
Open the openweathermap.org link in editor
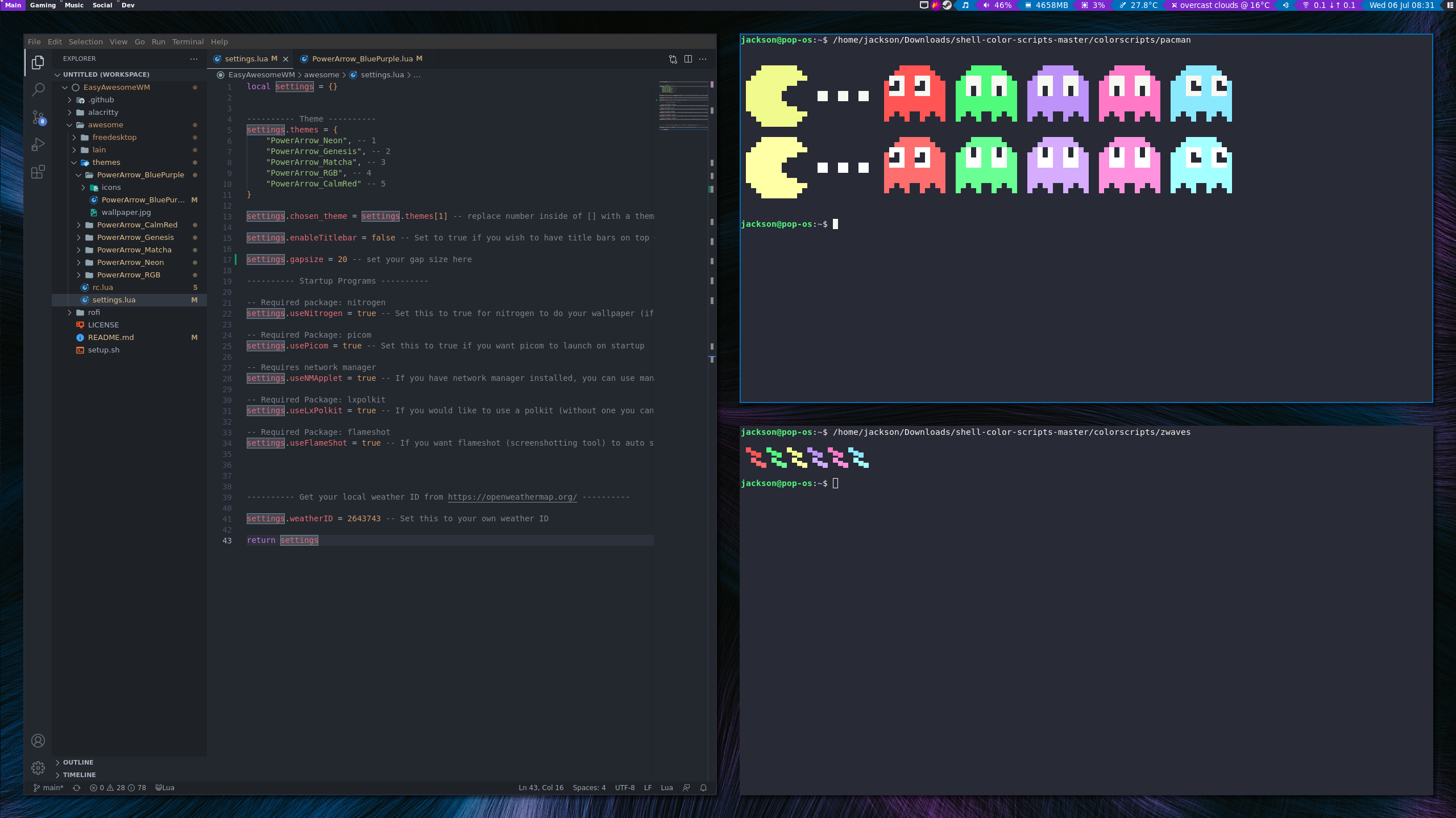coord(512,497)
